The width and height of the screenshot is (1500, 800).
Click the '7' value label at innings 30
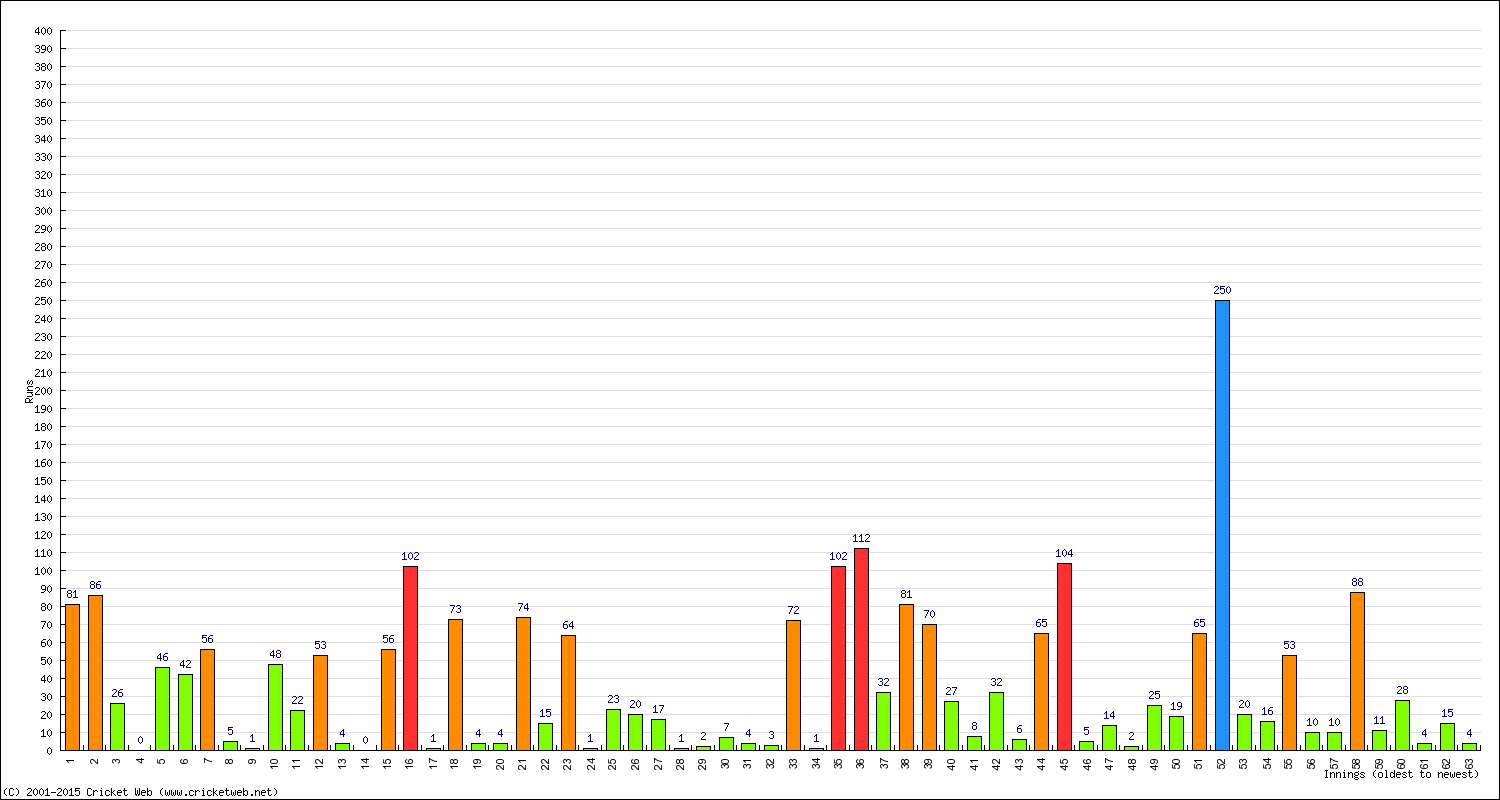(x=726, y=727)
